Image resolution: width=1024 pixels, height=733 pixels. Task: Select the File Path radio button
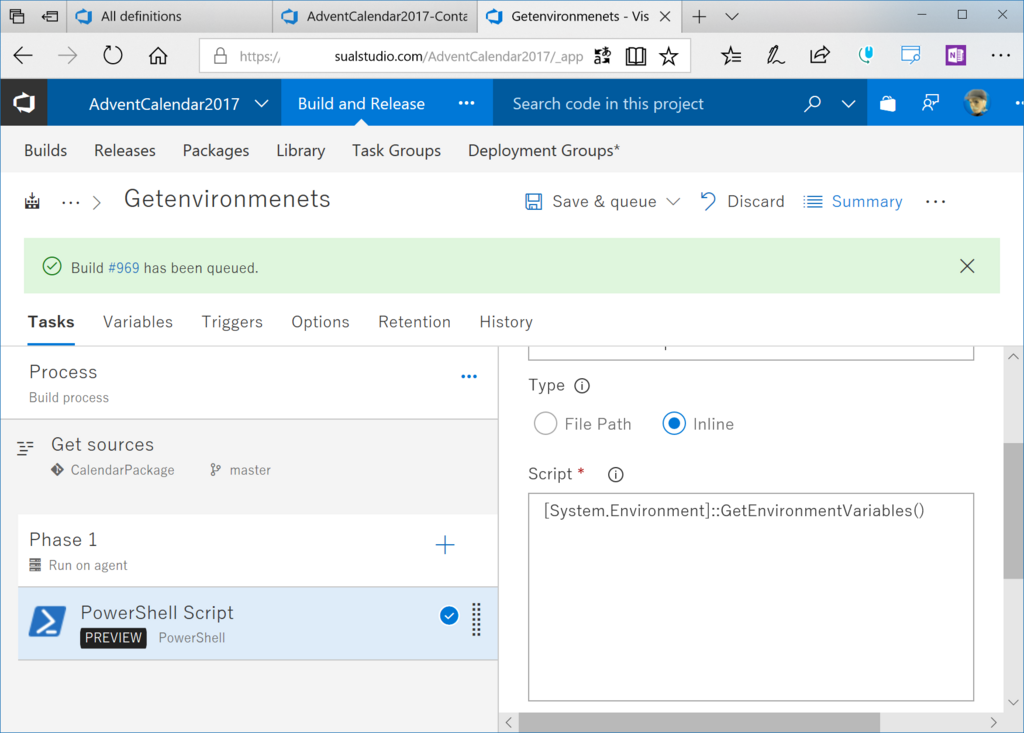pyautogui.click(x=545, y=424)
